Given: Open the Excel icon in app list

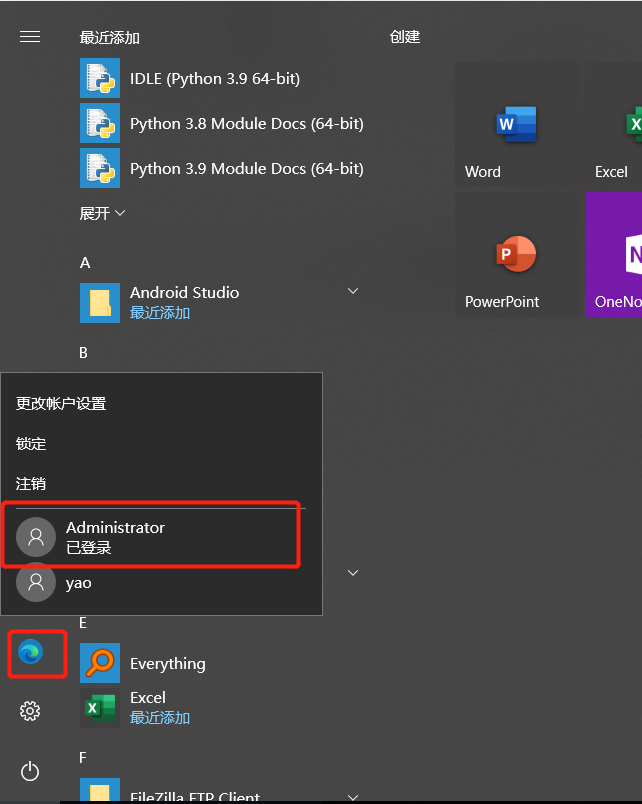Looking at the screenshot, I should [100, 708].
